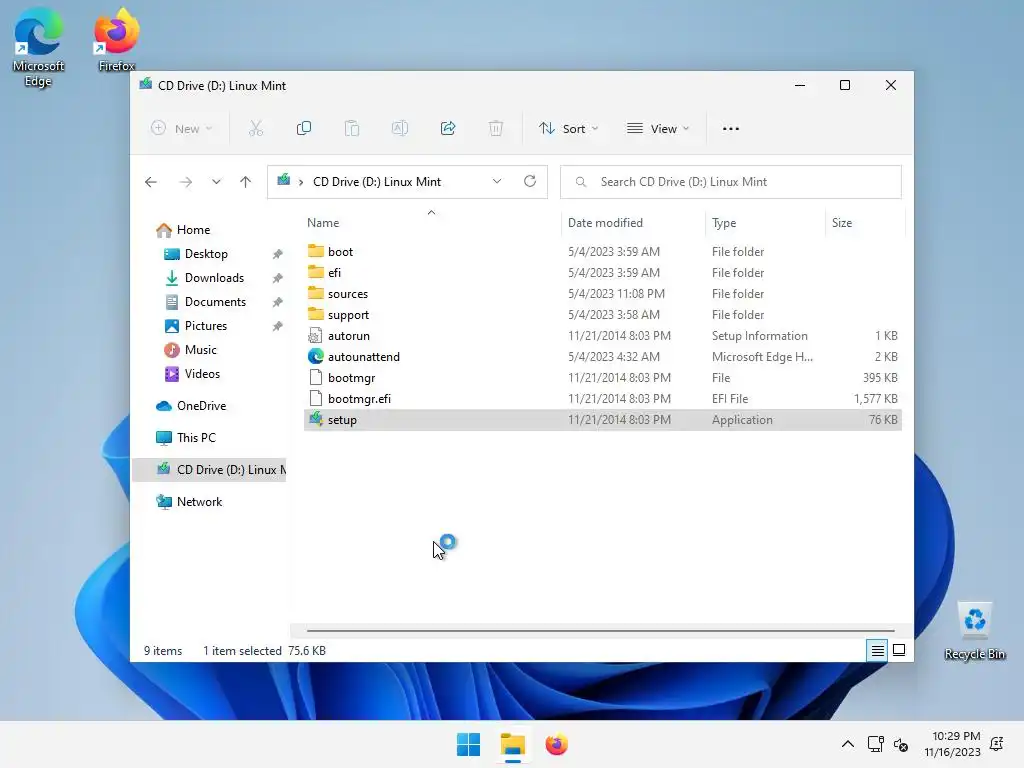Select the autounattend file

(x=602, y=357)
